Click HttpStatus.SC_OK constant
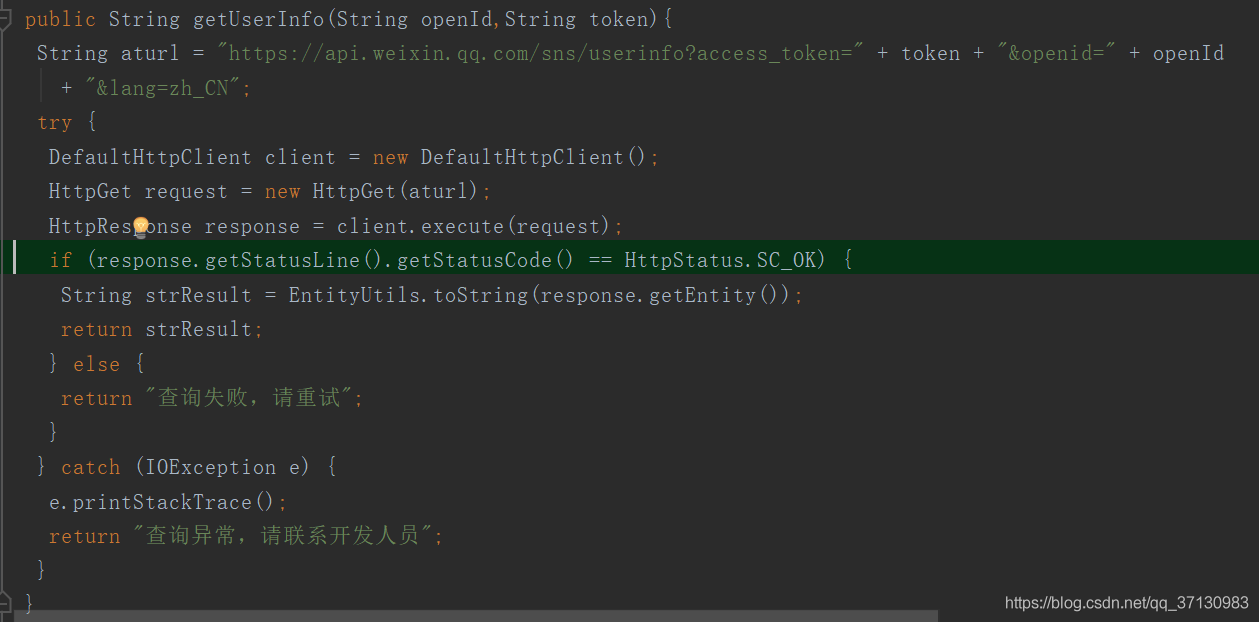 pyautogui.click(x=724, y=260)
